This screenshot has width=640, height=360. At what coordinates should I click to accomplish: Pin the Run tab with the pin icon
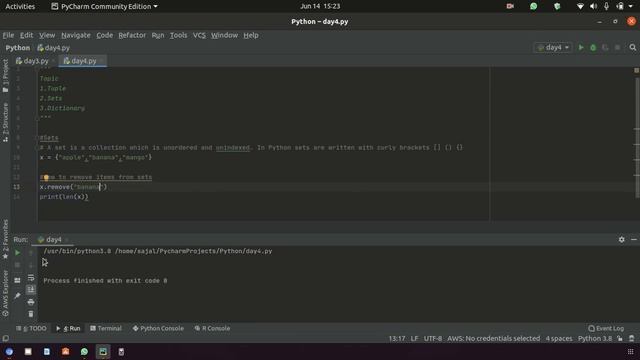pos(17,296)
